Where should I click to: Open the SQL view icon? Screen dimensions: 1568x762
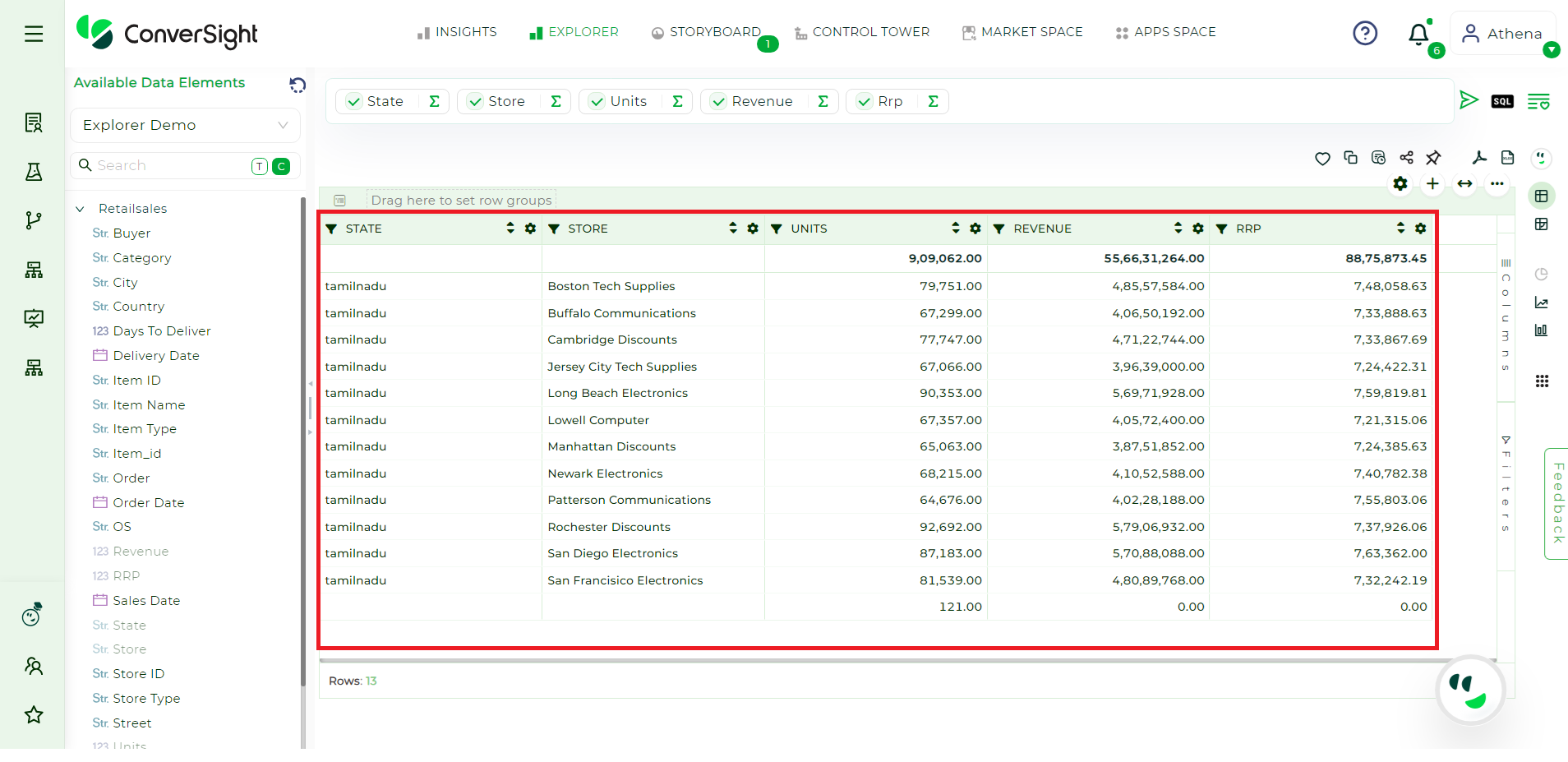point(1502,101)
